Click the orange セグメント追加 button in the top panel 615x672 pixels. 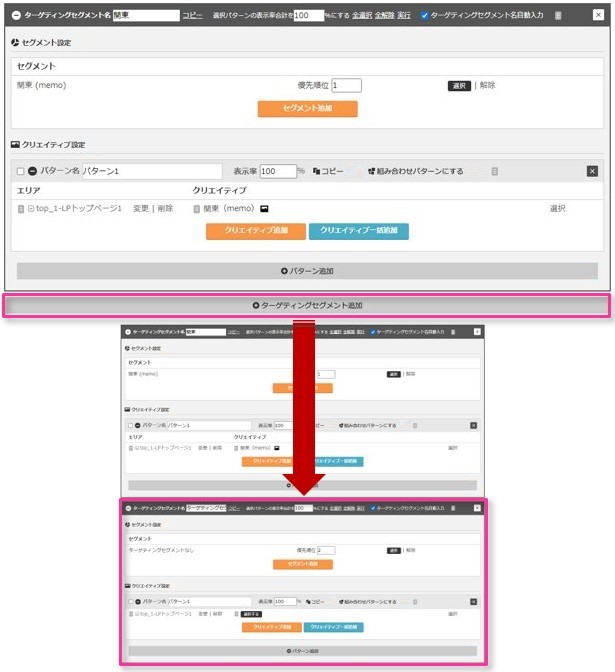tap(307, 108)
